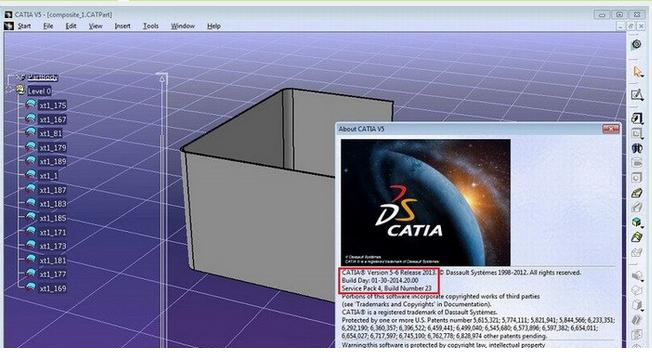The width and height of the screenshot is (652, 361).
Task: Open the View menu
Action: point(95,26)
